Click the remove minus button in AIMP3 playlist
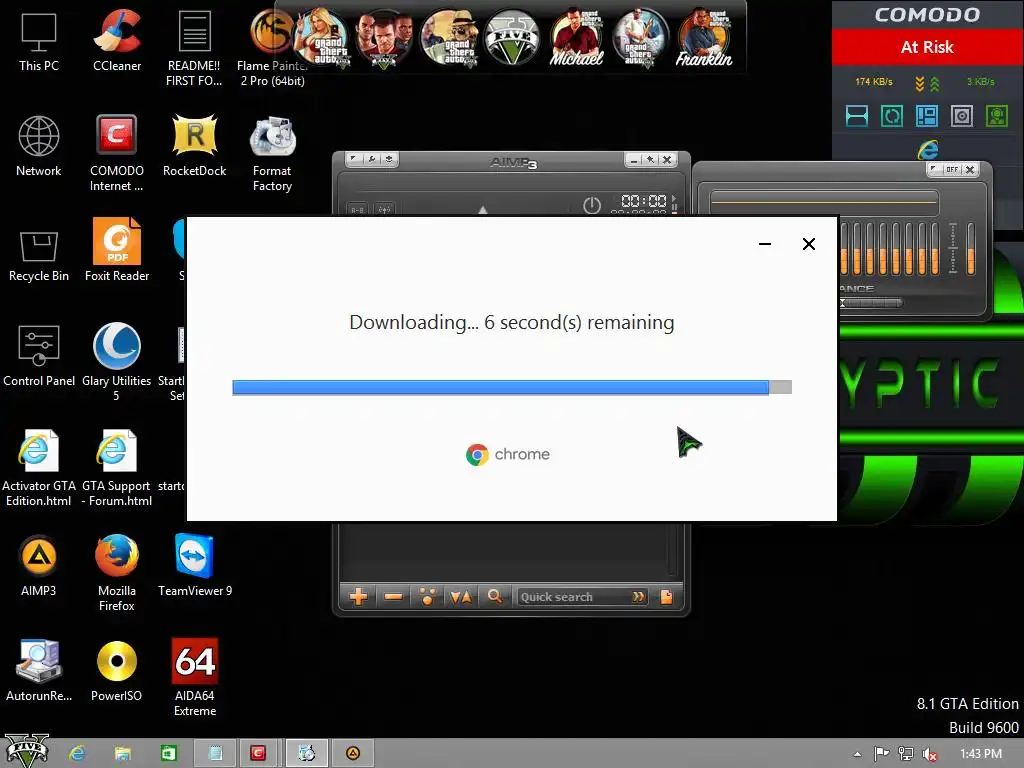1024x768 pixels. (x=393, y=596)
